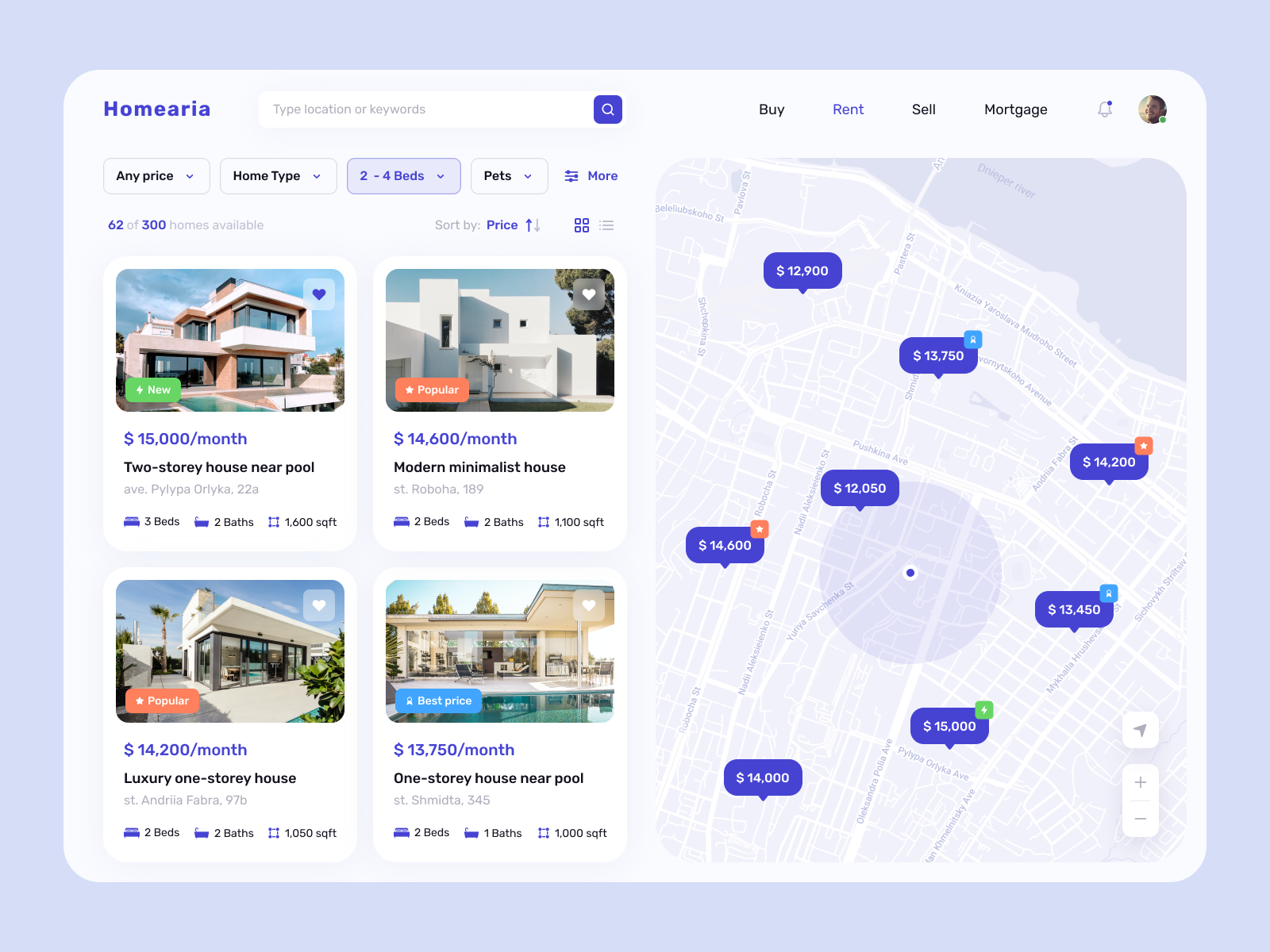
Task: Open the notifications bell
Action: tap(1105, 109)
